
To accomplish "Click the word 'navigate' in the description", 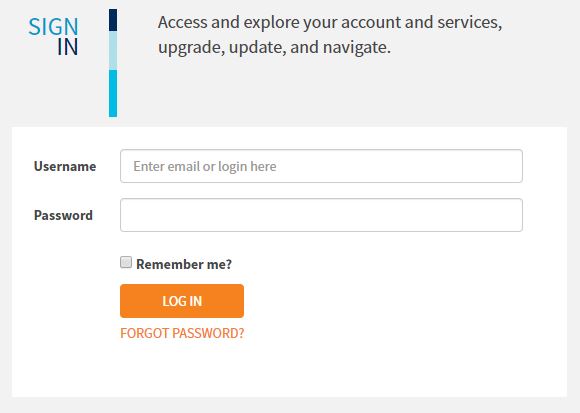I will (x=354, y=48).
